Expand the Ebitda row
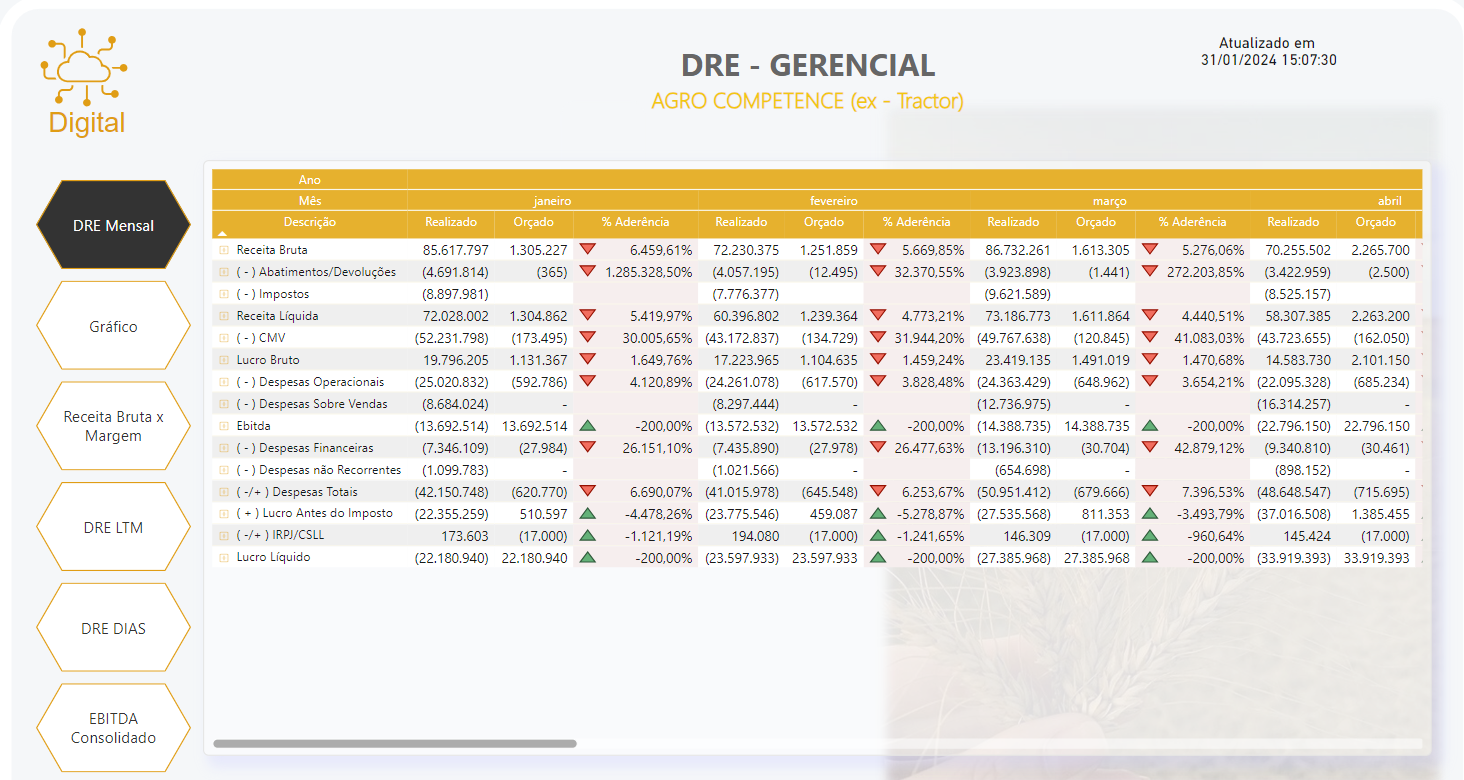Screen dimensions: 1464x780 click(x=224, y=426)
